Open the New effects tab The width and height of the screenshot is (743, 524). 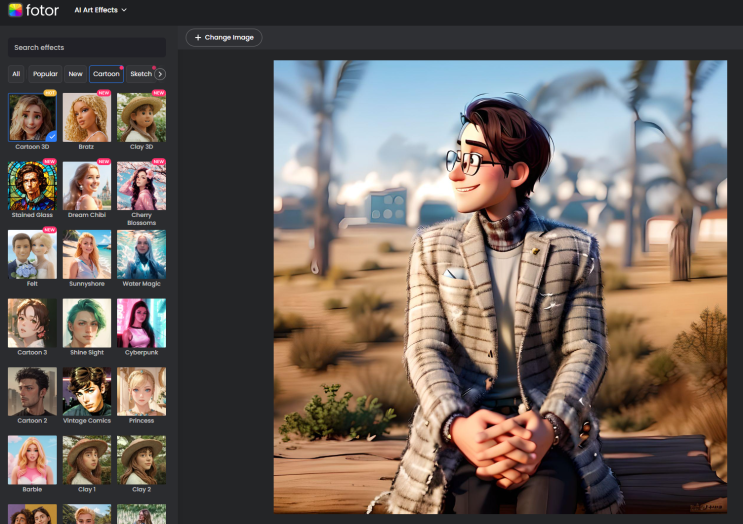click(76, 74)
